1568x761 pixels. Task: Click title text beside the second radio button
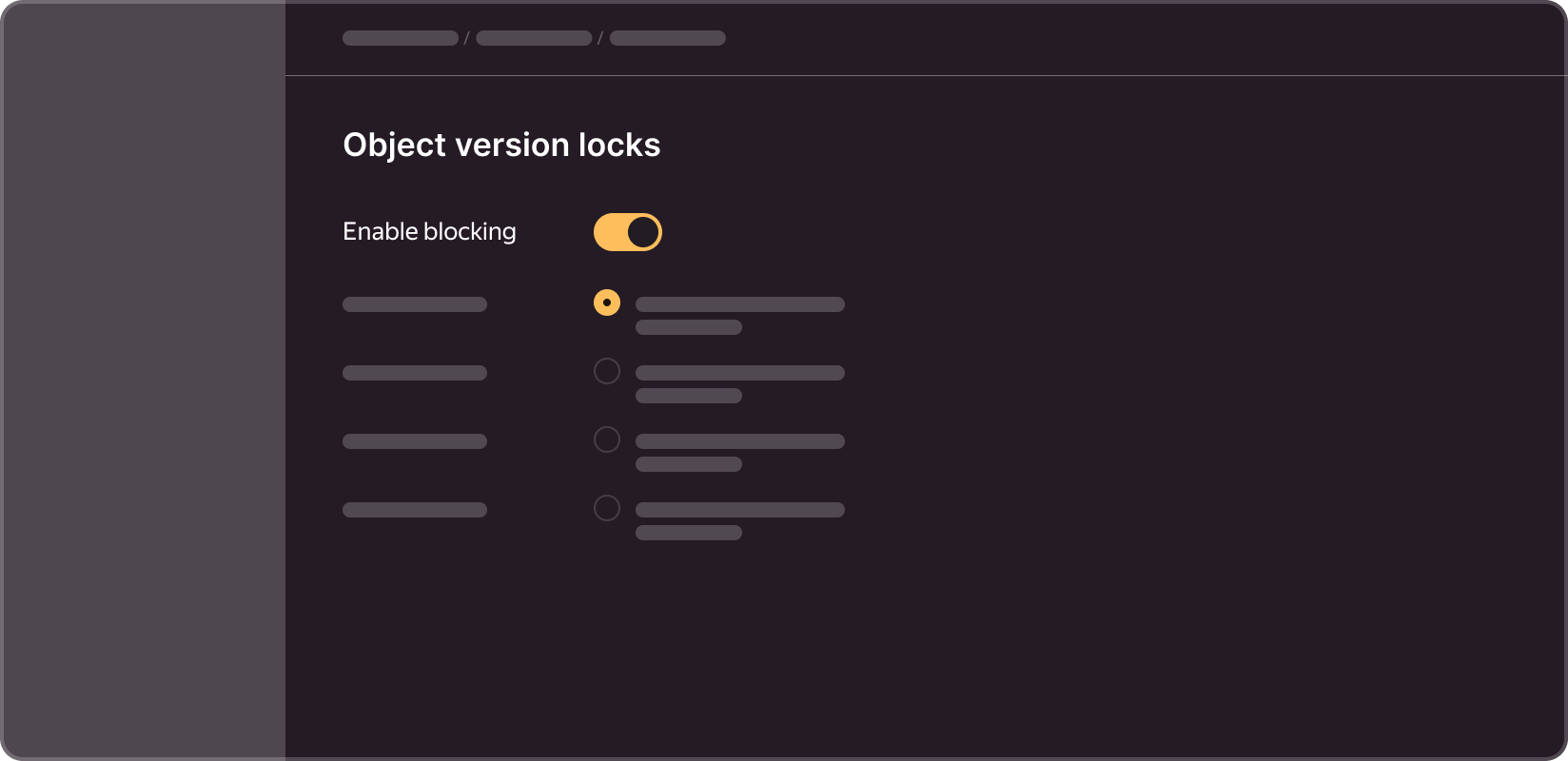pyautogui.click(x=740, y=373)
